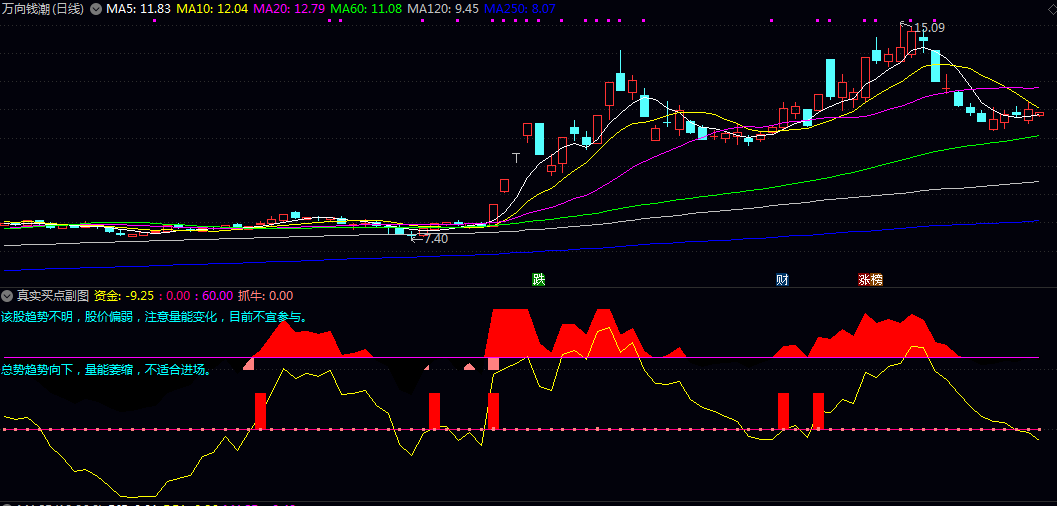Select the MA20: 12.79 label
The height and width of the screenshot is (506, 1057).
(x=290, y=9)
